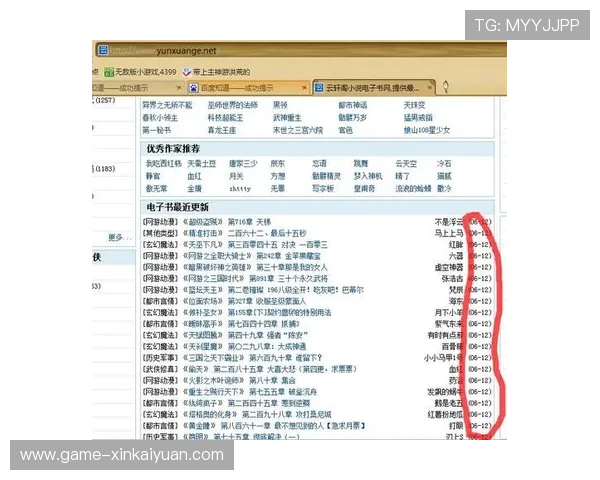Open the book 《偷天》
This screenshot has height=480, width=600.
(x=196, y=369)
